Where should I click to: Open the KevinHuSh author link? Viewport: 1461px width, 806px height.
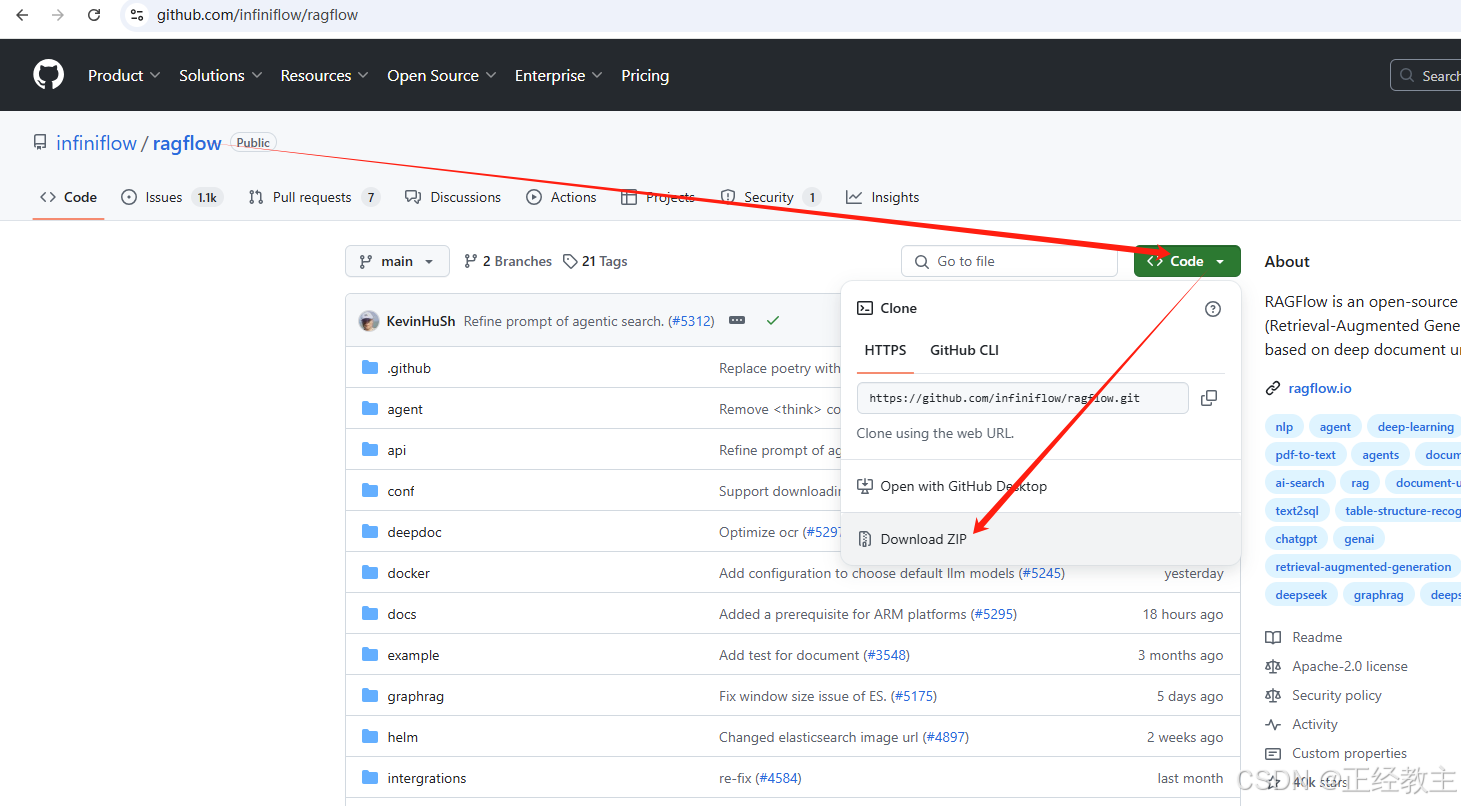pos(421,321)
